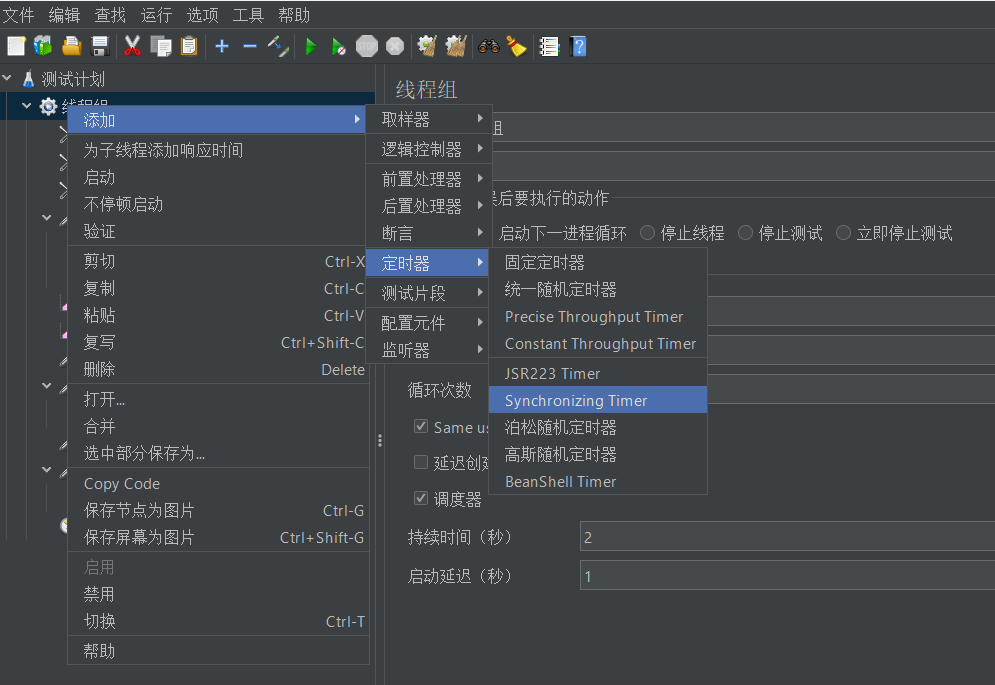The height and width of the screenshot is (685, 995).
Task: Click the Search binoculars icon
Action: click(x=489, y=46)
